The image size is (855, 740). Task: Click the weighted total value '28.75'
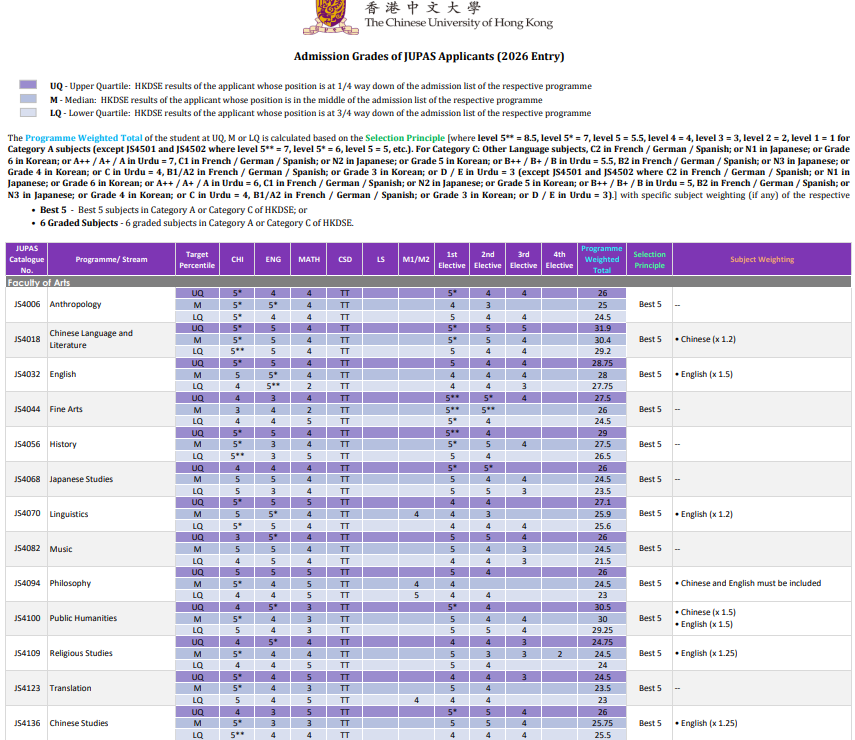pyautogui.click(x=603, y=363)
